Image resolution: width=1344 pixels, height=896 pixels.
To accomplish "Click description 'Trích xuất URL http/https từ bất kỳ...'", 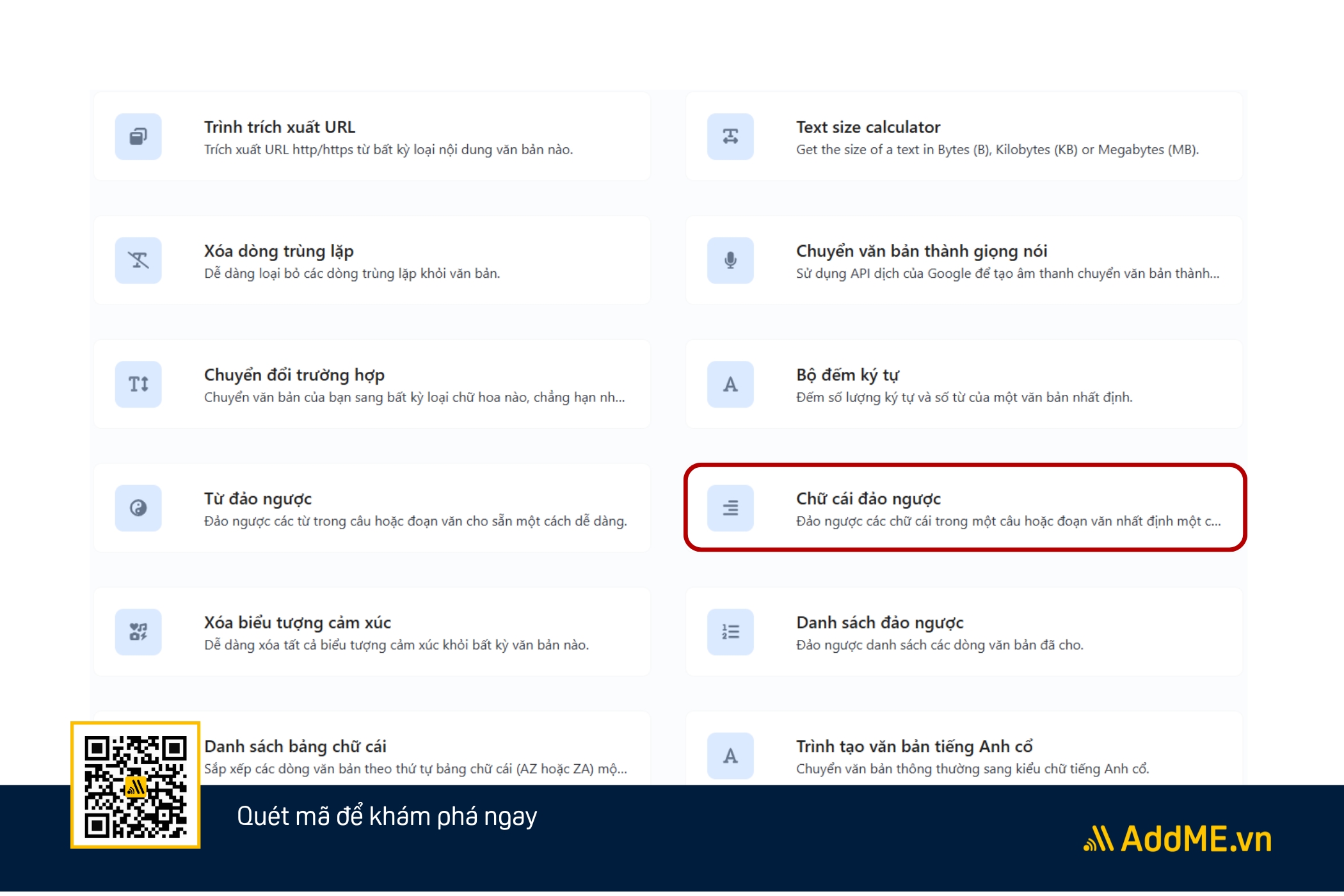I will [388, 150].
